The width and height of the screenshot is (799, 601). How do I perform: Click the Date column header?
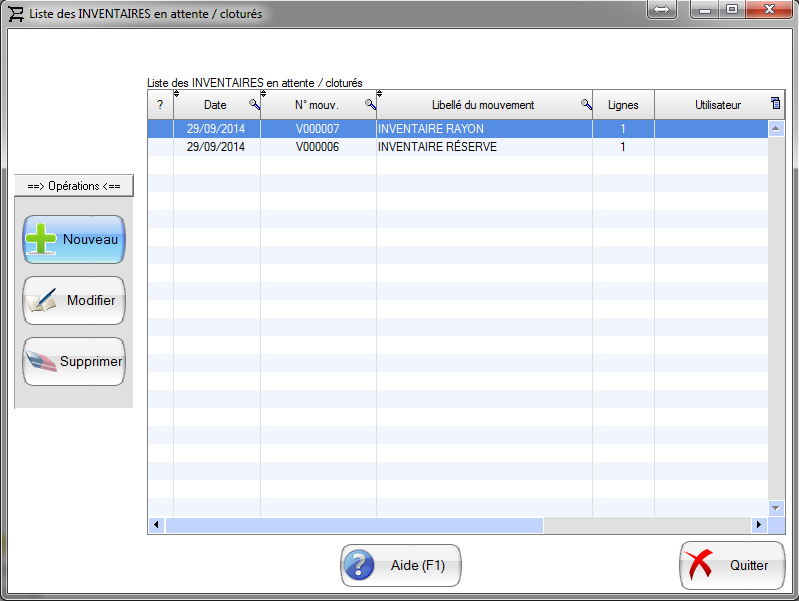pyautogui.click(x=215, y=105)
